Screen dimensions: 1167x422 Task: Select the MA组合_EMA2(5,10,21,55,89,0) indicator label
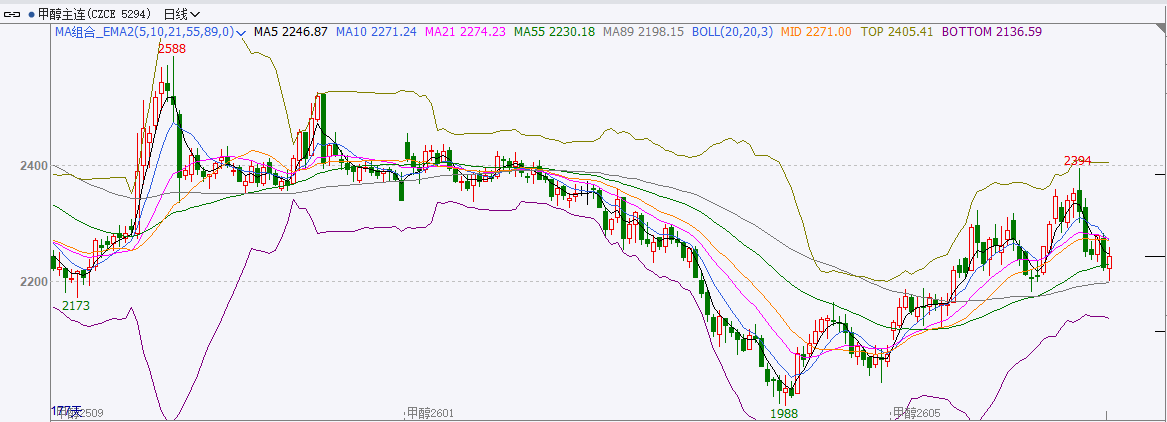(x=144, y=32)
